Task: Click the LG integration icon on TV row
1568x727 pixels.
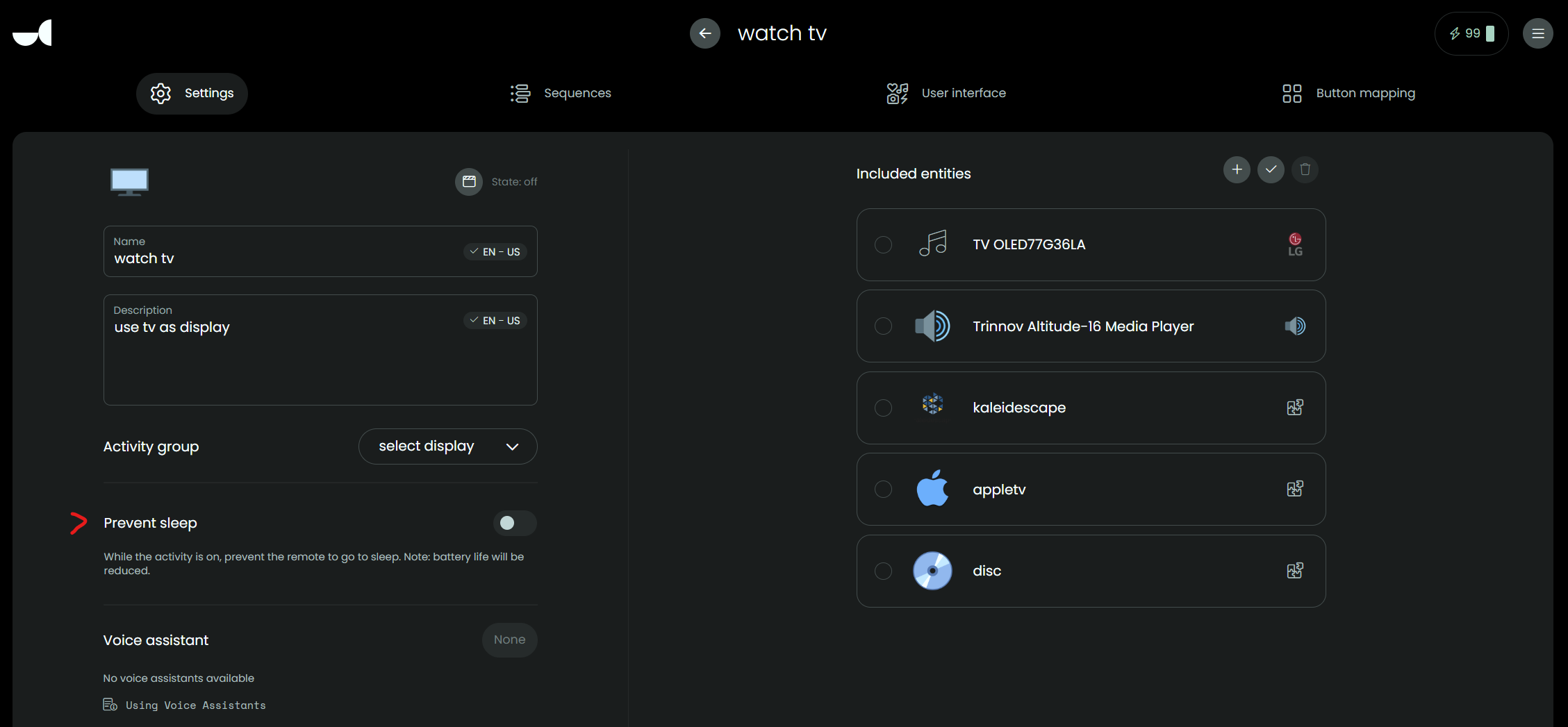Action: (1295, 244)
